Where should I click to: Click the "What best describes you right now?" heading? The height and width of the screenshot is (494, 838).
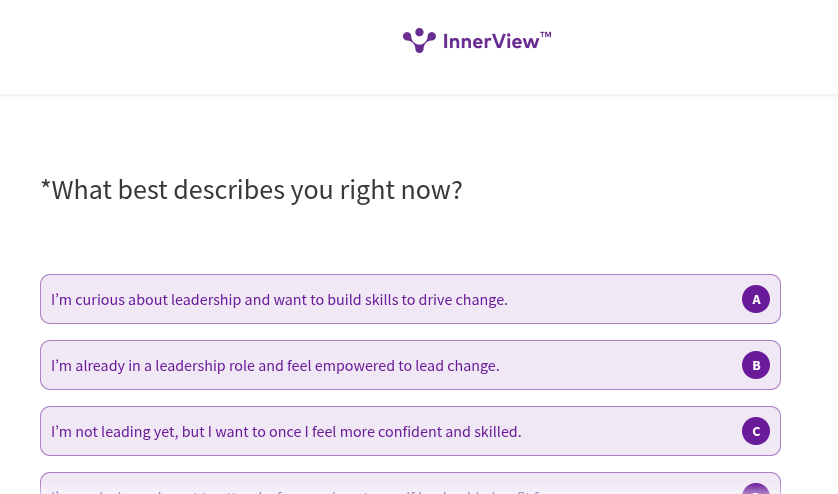point(252,189)
